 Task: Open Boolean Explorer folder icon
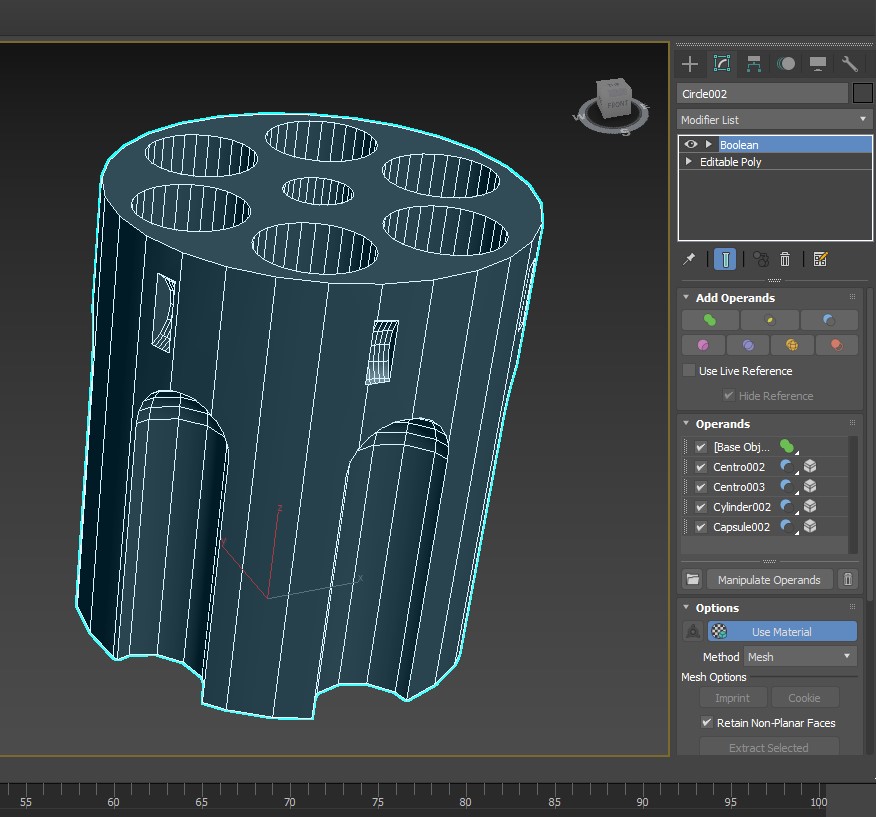[x=692, y=580]
